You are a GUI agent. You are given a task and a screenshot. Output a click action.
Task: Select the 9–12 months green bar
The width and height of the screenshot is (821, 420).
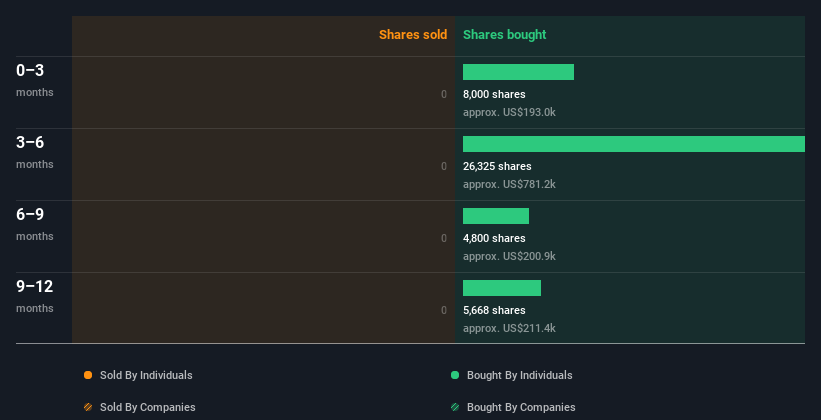click(502, 288)
